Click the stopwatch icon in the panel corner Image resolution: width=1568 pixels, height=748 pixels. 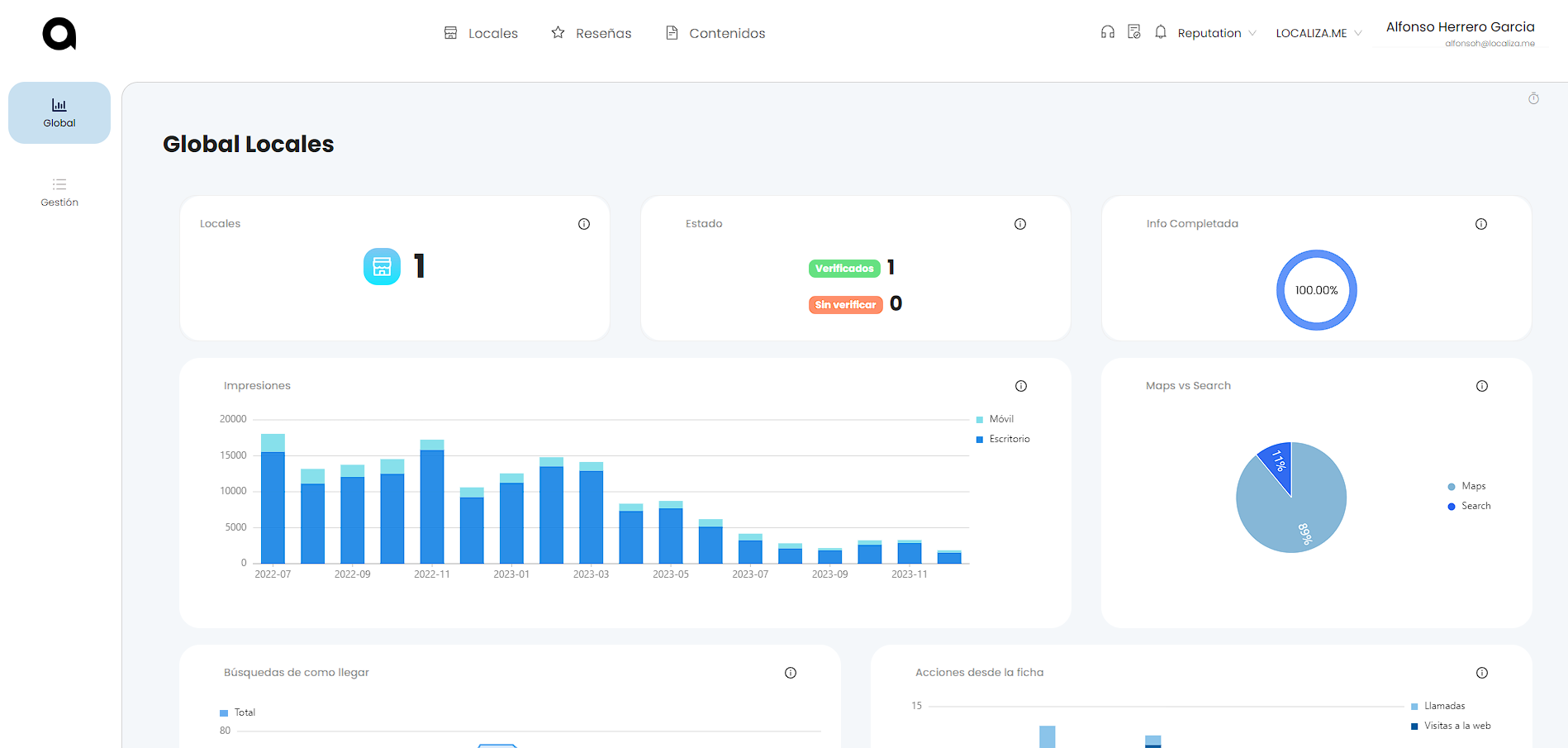(x=1533, y=98)
